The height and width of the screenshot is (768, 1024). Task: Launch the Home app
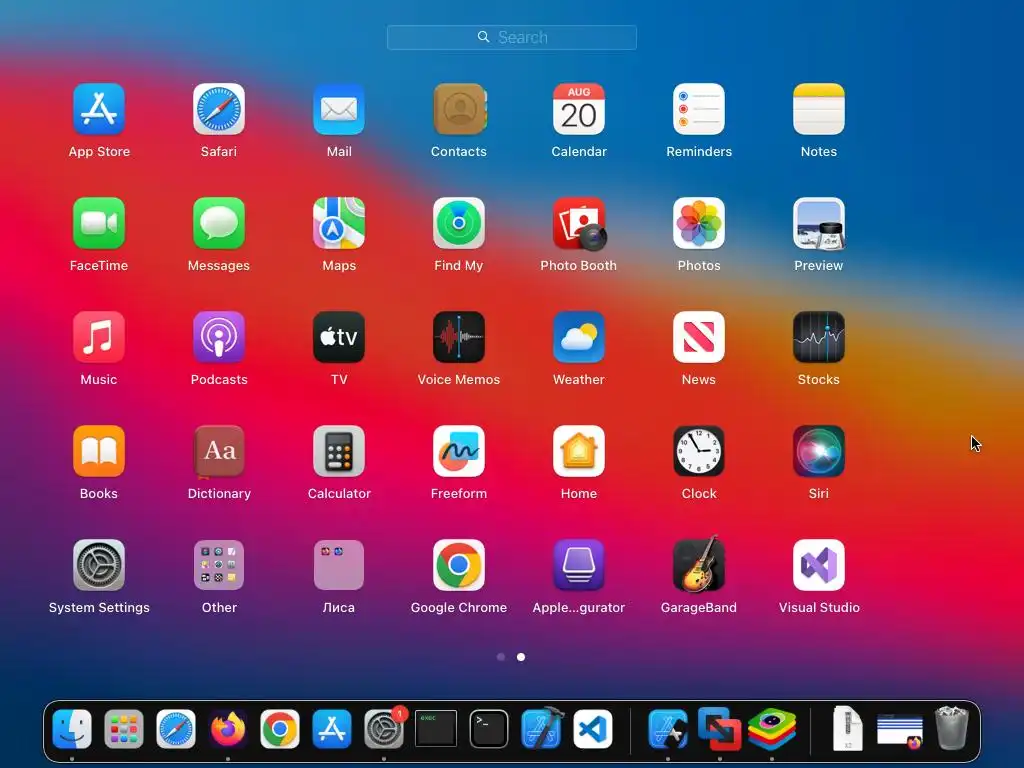click(x=579, y=451)
